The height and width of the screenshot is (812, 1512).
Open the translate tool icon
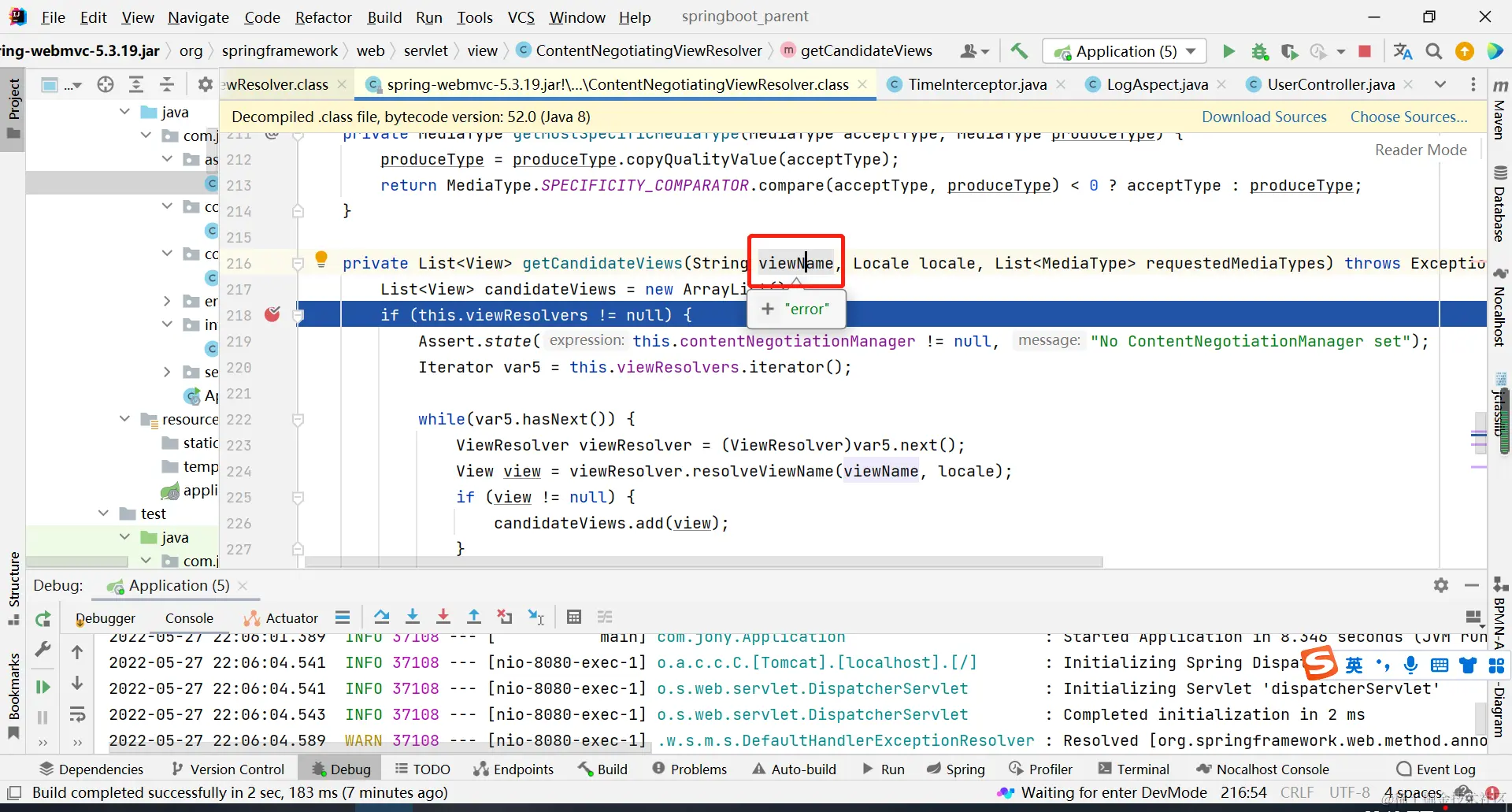1403,51
